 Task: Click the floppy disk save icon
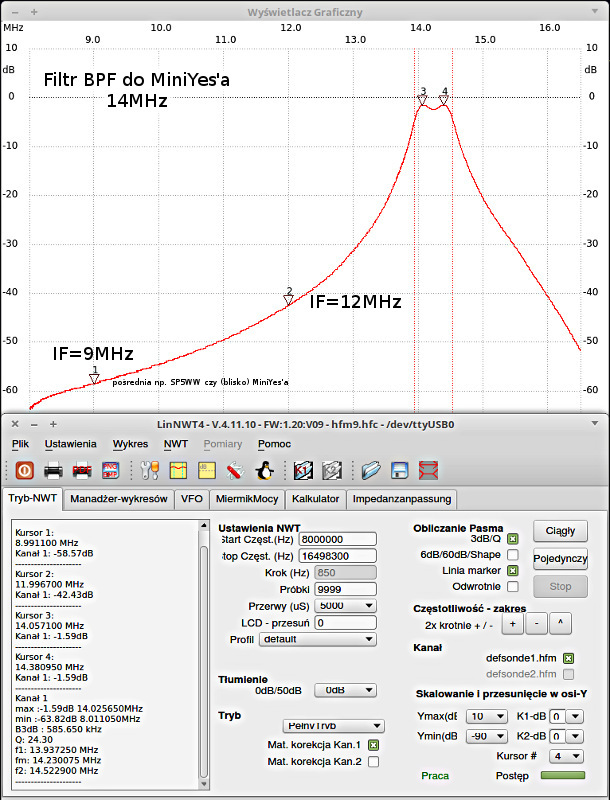tap(399, 469)
